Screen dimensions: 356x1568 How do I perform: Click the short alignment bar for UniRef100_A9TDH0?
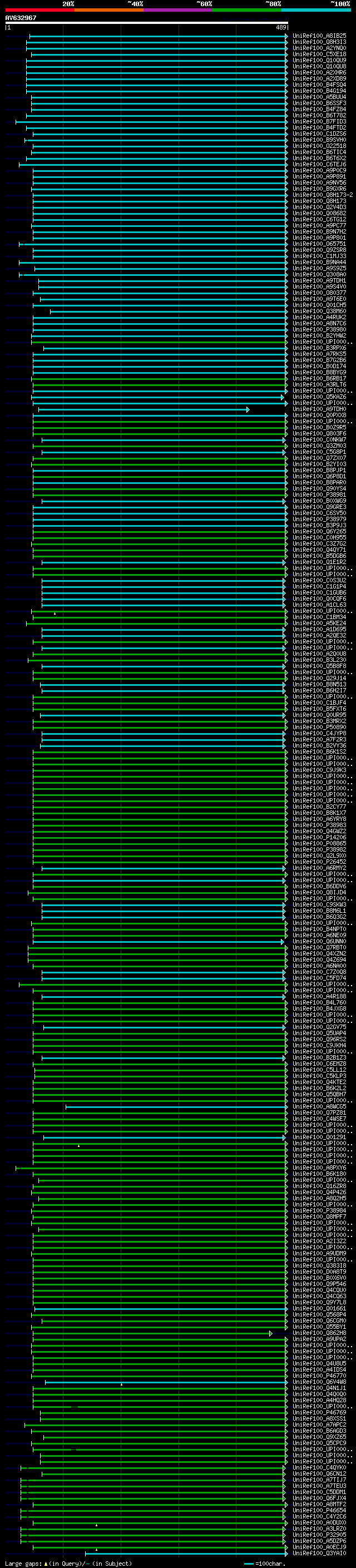tap(144, 409)
